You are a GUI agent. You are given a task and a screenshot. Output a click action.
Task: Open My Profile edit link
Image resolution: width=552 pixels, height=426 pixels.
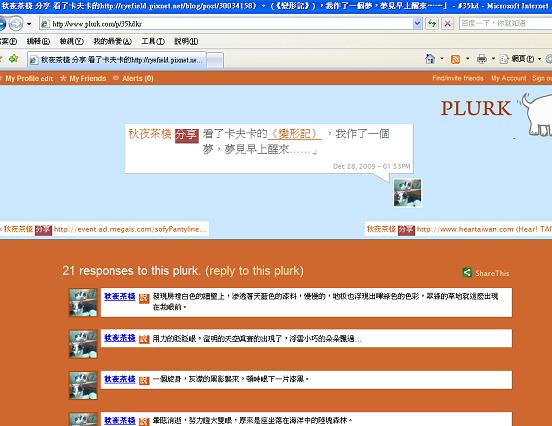[x=29, y=79]
